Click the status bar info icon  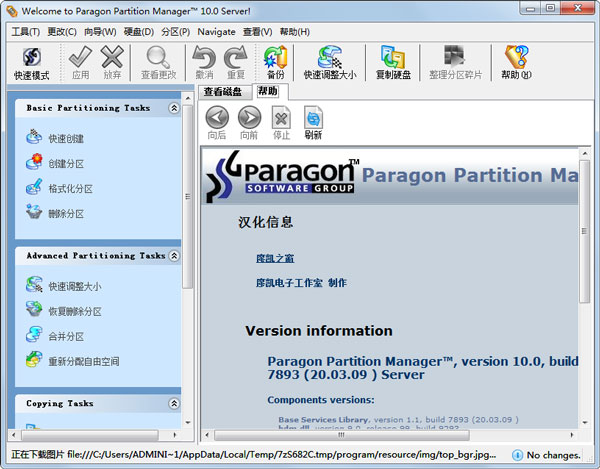pos(517,455)
